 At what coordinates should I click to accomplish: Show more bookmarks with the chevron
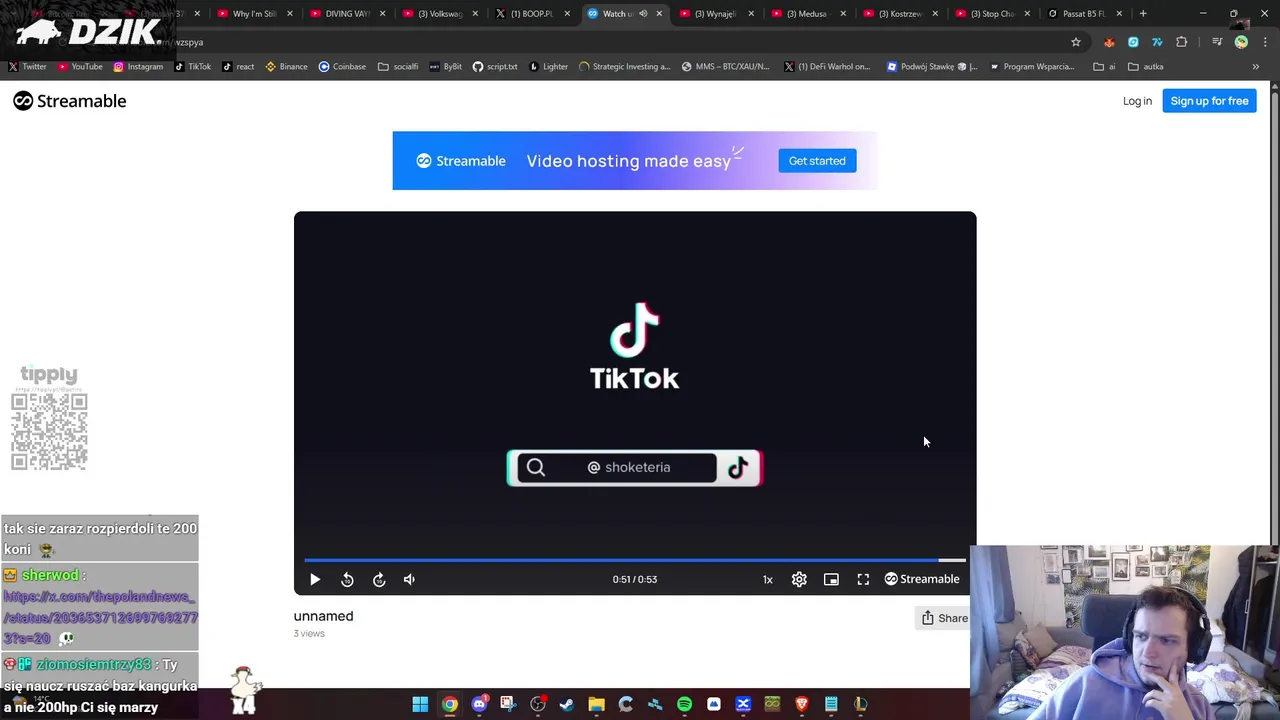coord(1255,67)
